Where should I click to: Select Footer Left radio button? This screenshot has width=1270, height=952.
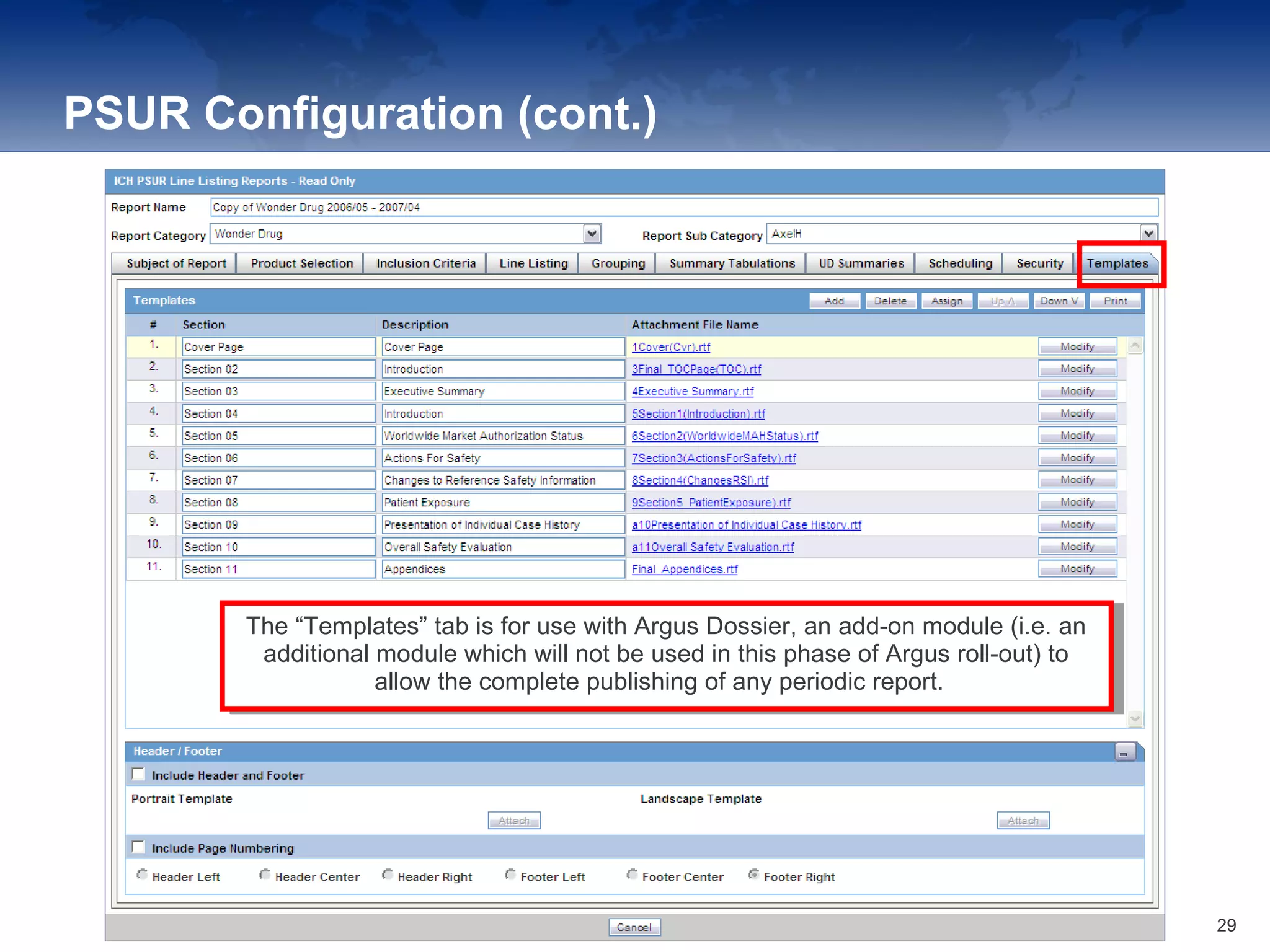[x=510, y=875]
